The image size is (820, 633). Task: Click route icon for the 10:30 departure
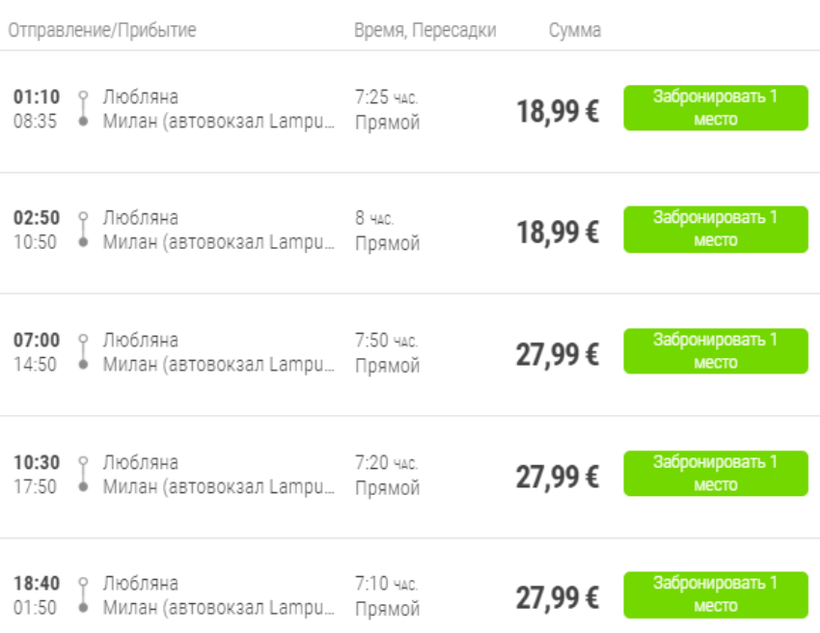tap(83, 474)
